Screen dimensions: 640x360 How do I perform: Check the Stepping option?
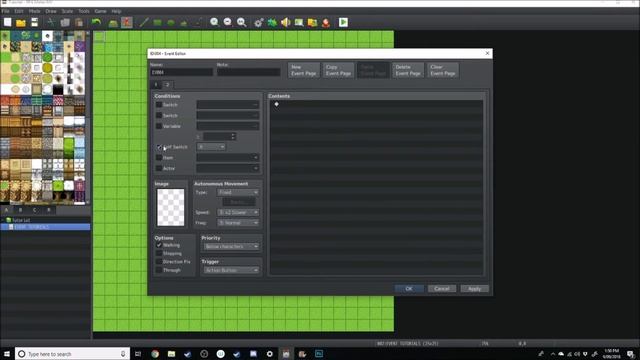159,253
